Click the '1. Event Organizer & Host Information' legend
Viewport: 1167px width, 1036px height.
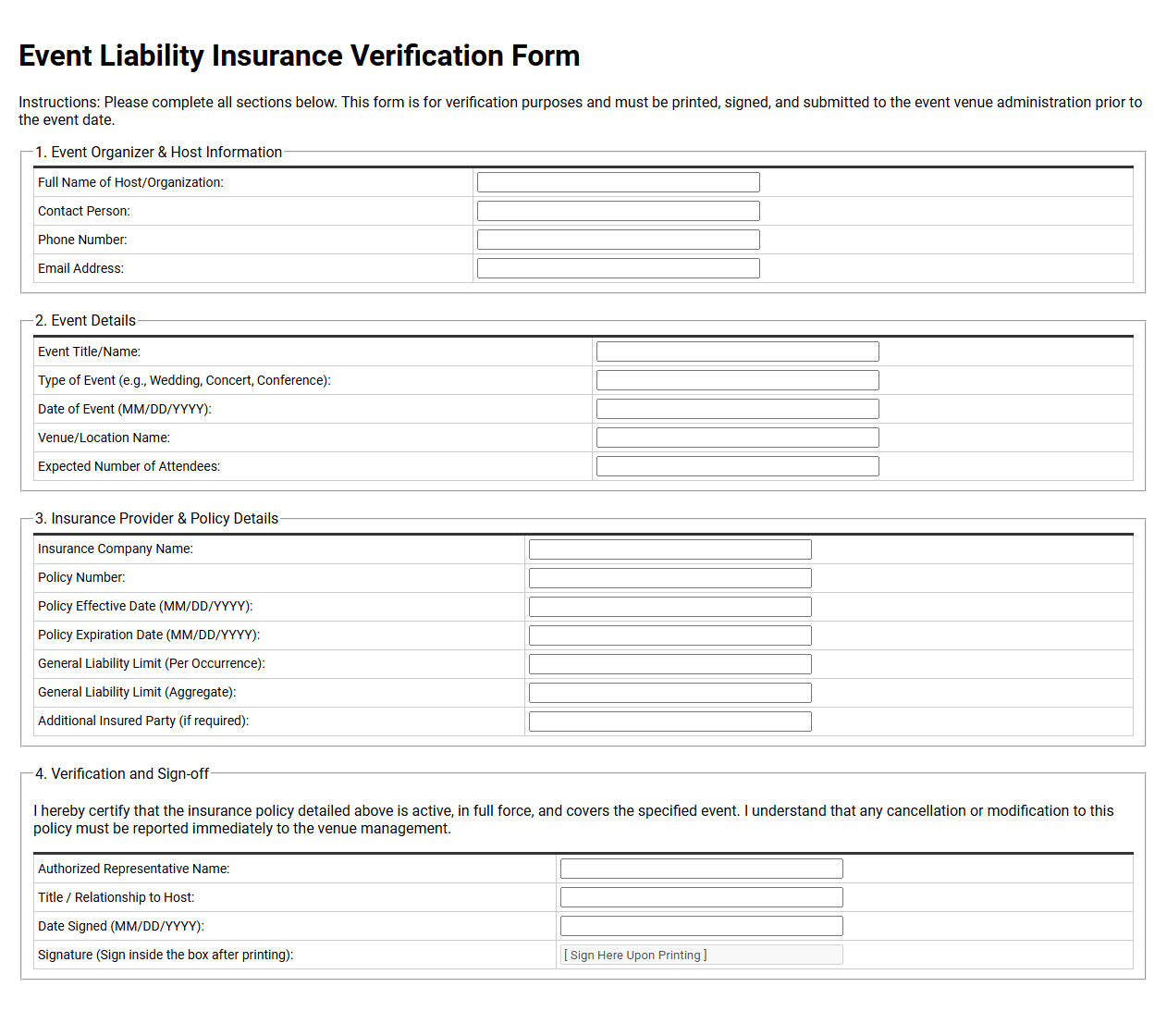158,152
